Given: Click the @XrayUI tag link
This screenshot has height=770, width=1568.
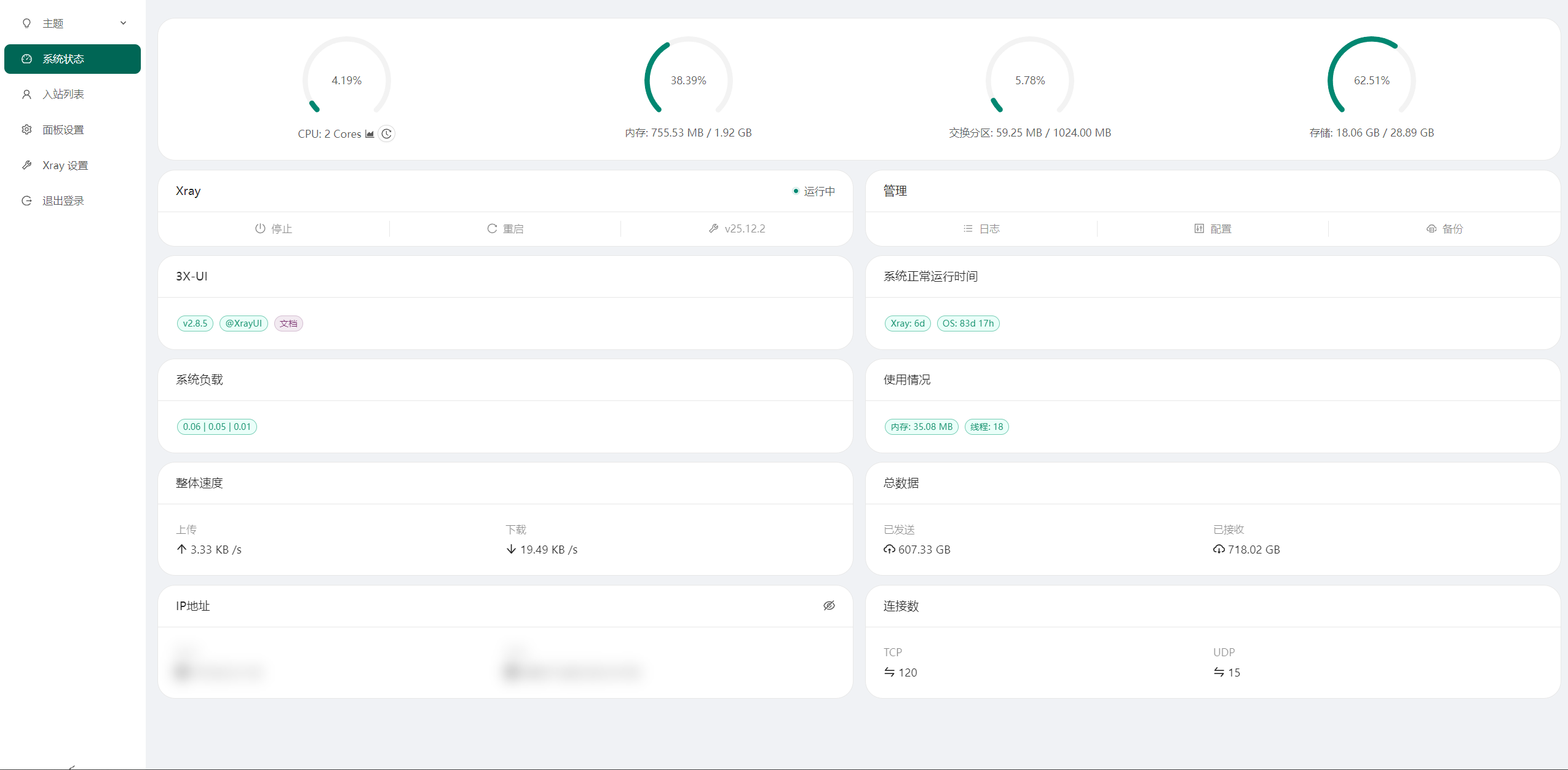Looking at the screenshot, I should click(244, 323).
